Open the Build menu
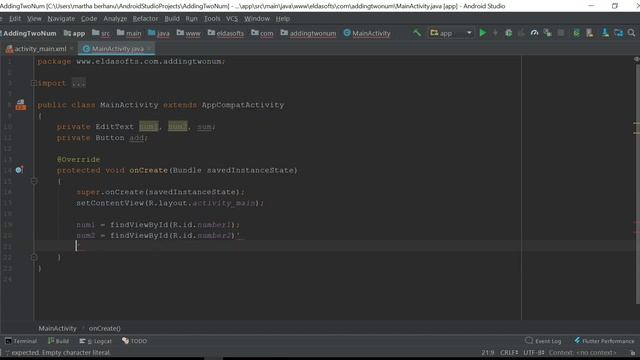Viewport: 640px width, 360px height. click(172, 19)
